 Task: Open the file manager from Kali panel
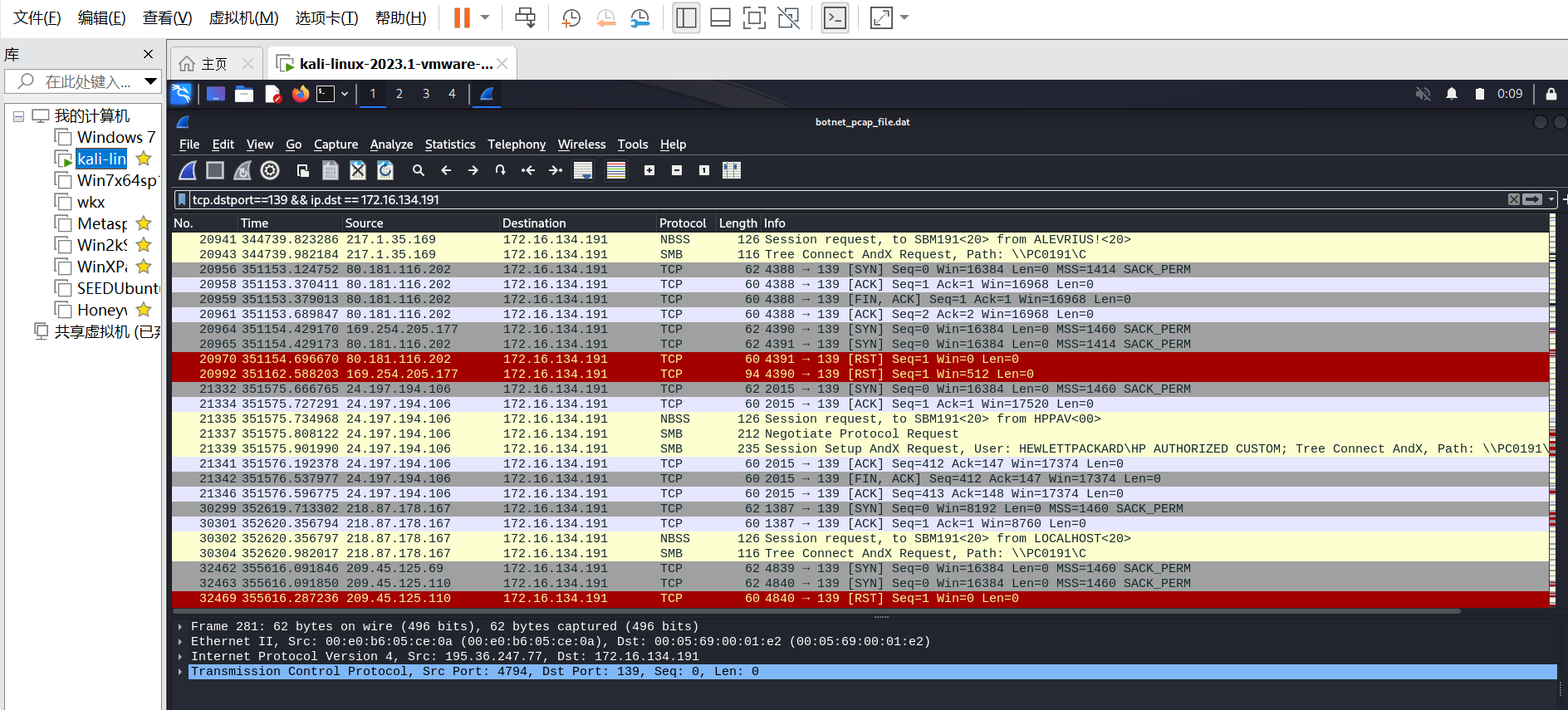point(244,94)
